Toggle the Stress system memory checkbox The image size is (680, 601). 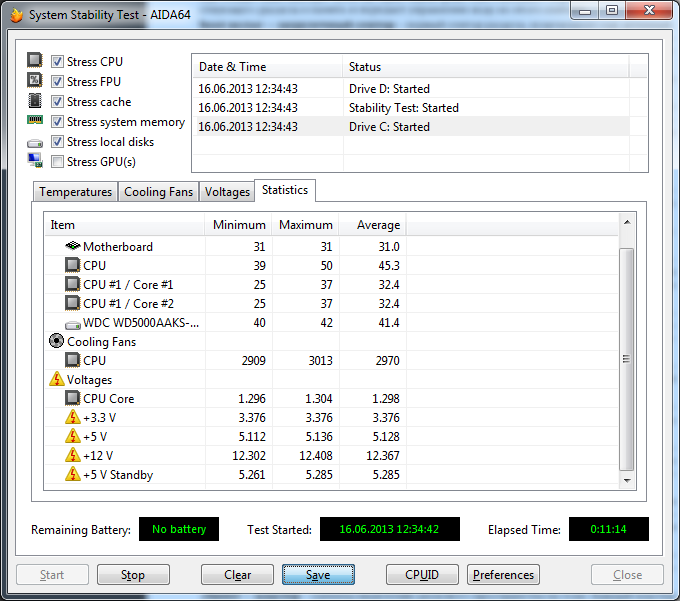tap(57, 121)
